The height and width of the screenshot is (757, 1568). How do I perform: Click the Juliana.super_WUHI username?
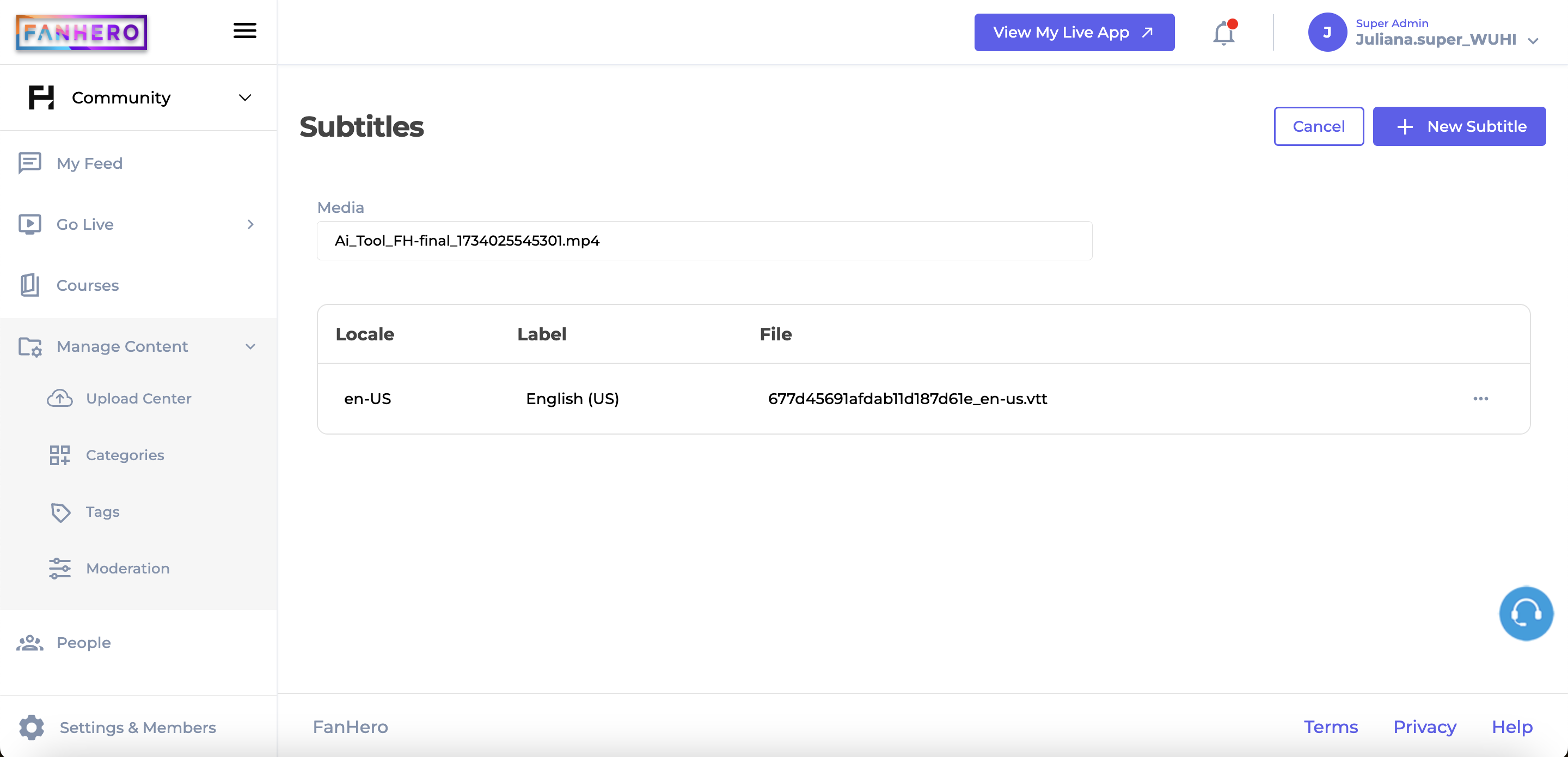1435,40
